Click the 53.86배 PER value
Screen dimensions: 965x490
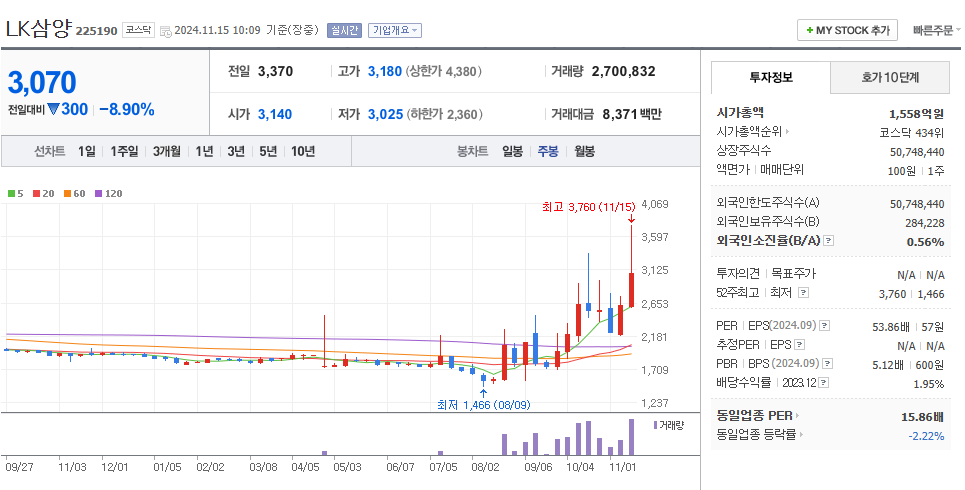point(891,327)
